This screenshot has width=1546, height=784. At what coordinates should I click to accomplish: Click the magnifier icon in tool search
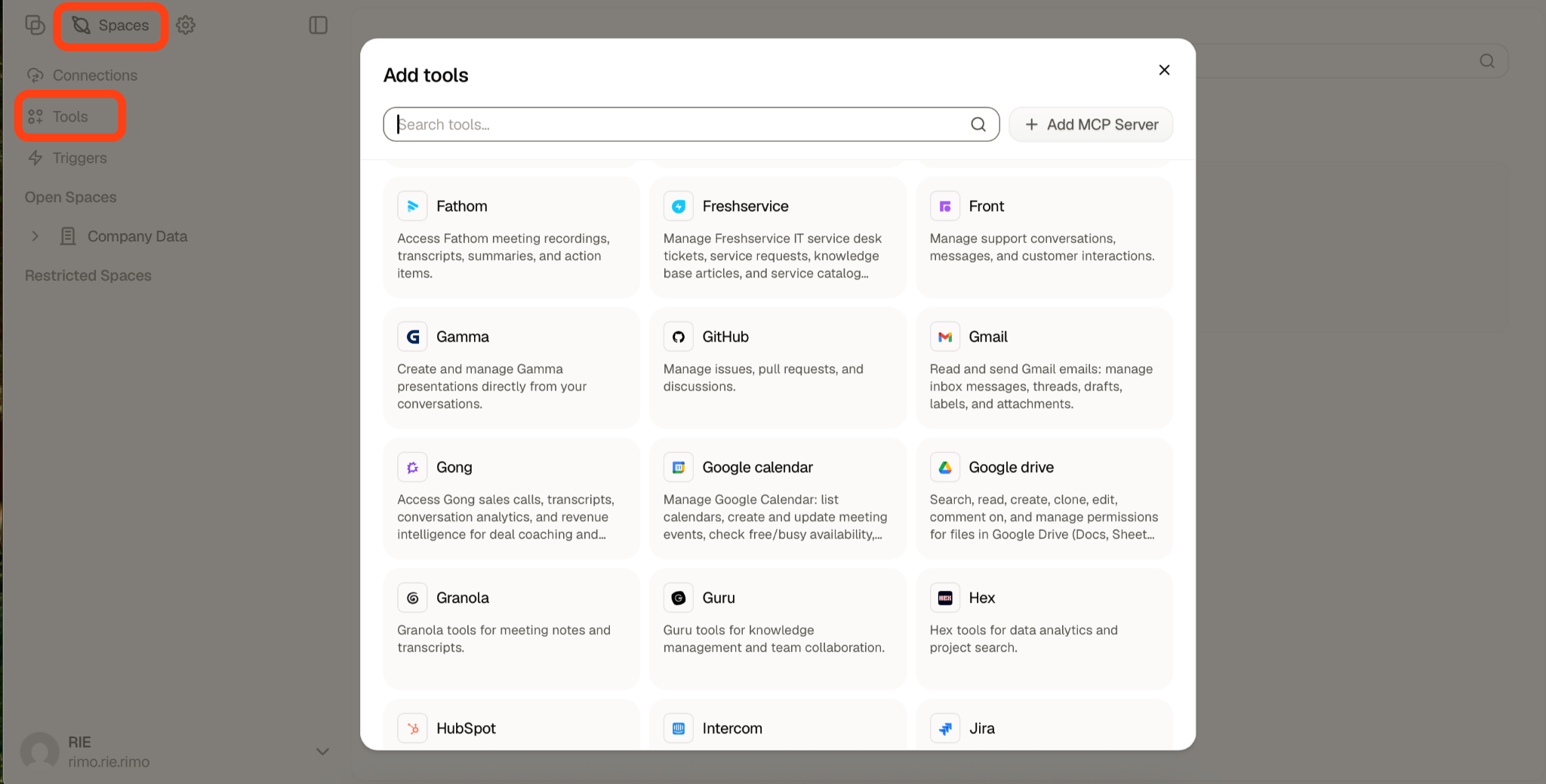pyautogui.click(x=978, y=125)
